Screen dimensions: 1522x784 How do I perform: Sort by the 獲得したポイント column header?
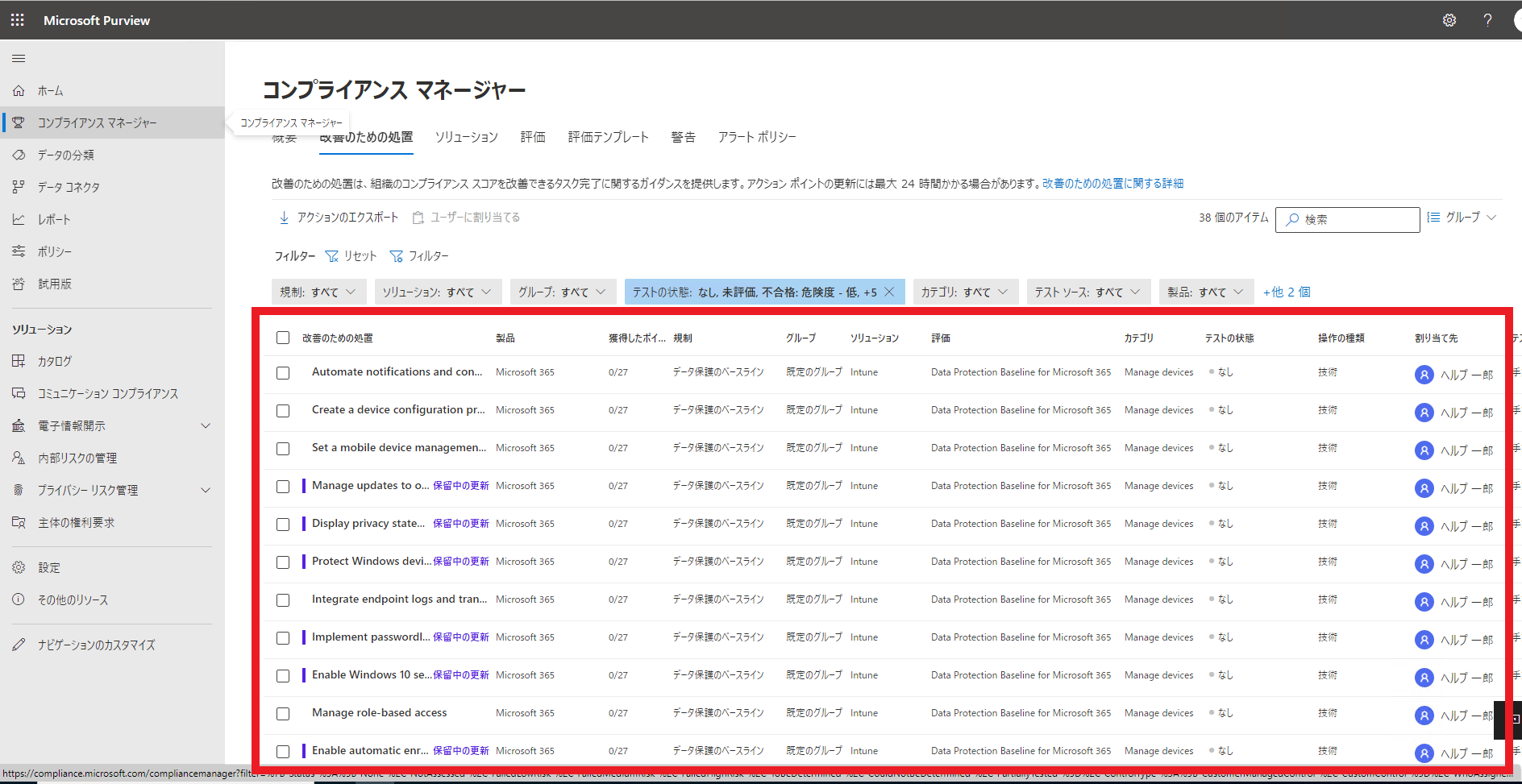point(637,338)
